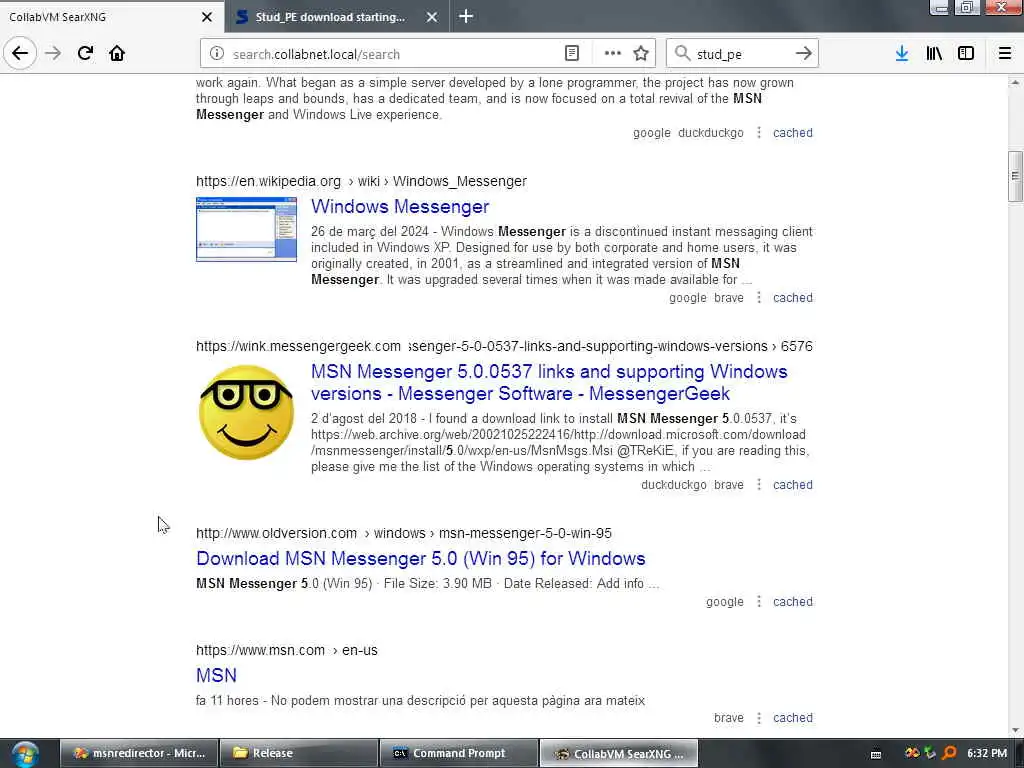Click the orange magnifier tray icon

click(x=949, y=753)
